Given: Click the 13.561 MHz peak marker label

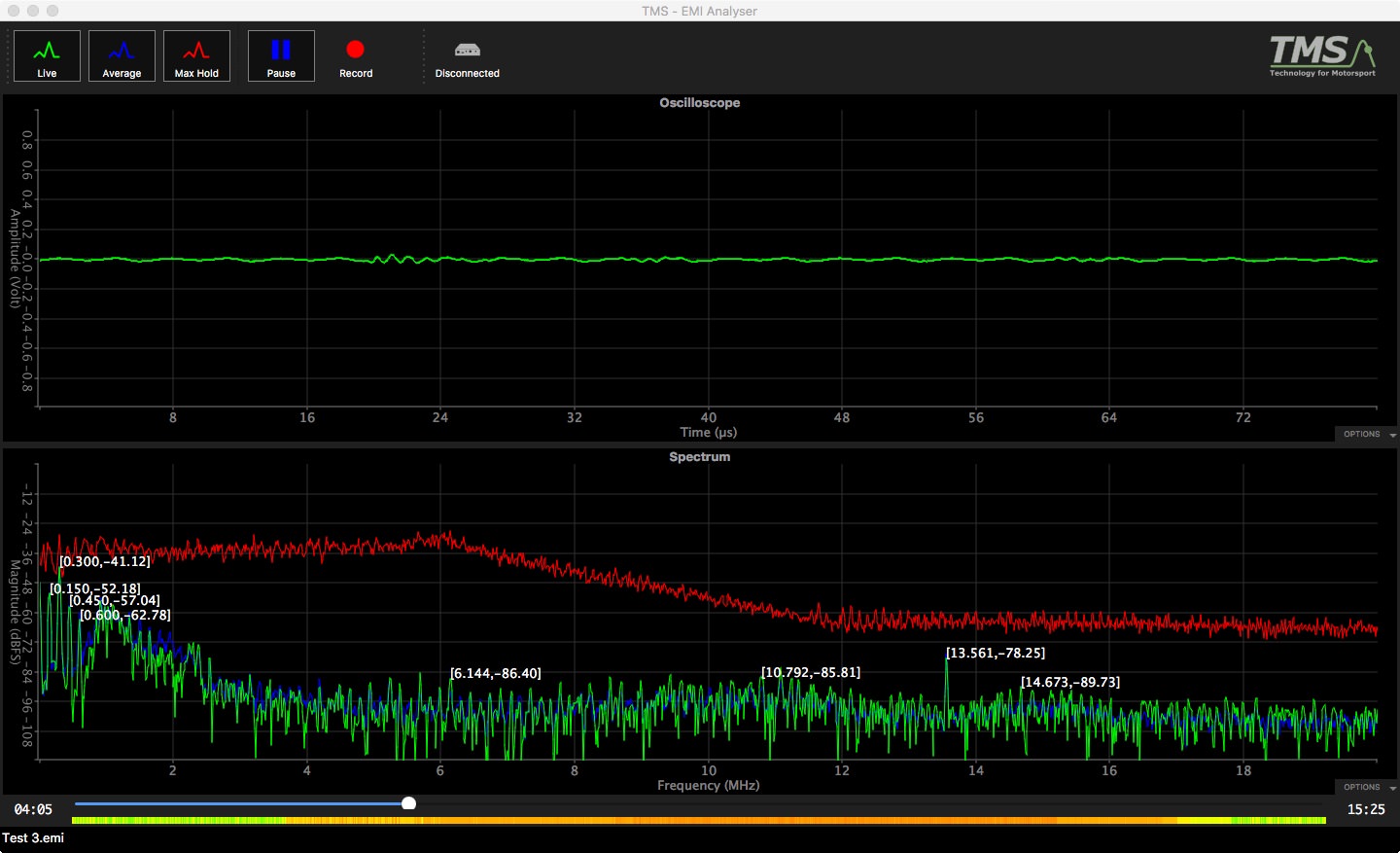Looking at the screenshot, I should 995,654.
